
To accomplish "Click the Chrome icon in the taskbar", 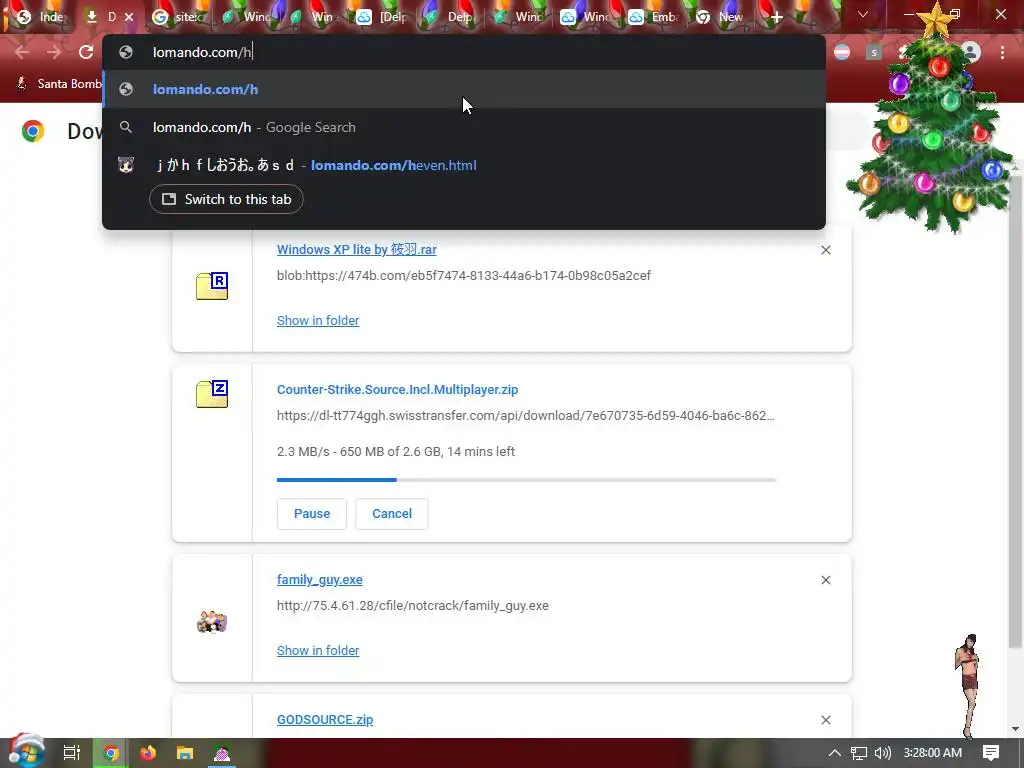I will [x=111, y=753].
